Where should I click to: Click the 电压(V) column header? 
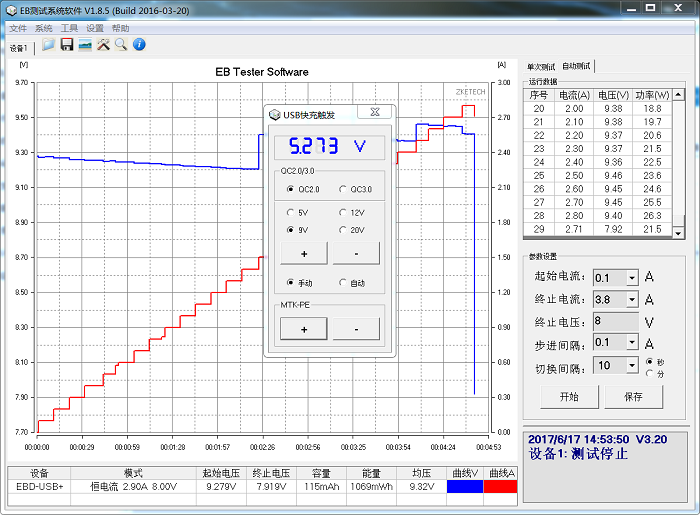(613, 95)
